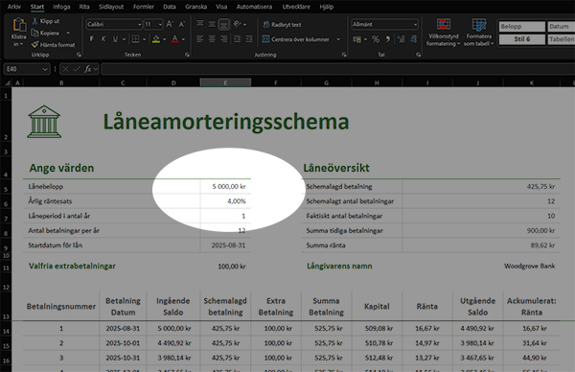Viewport: 575px width, 372px height.
Task: Align text to bottom of cell
Action: coord(224,24)
